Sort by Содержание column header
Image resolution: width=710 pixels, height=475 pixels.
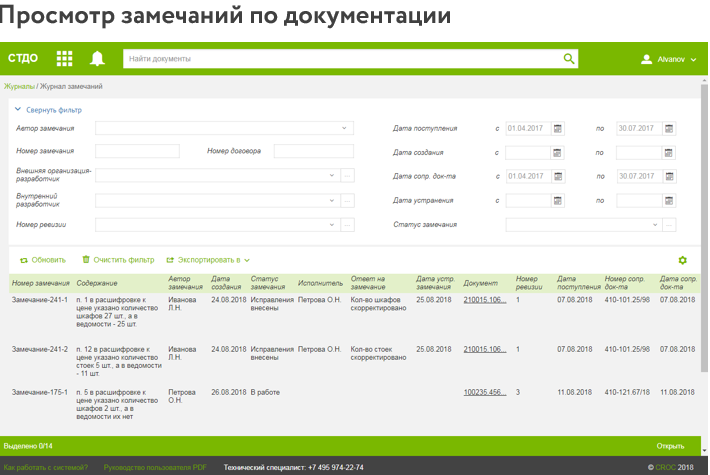(97, 283)
